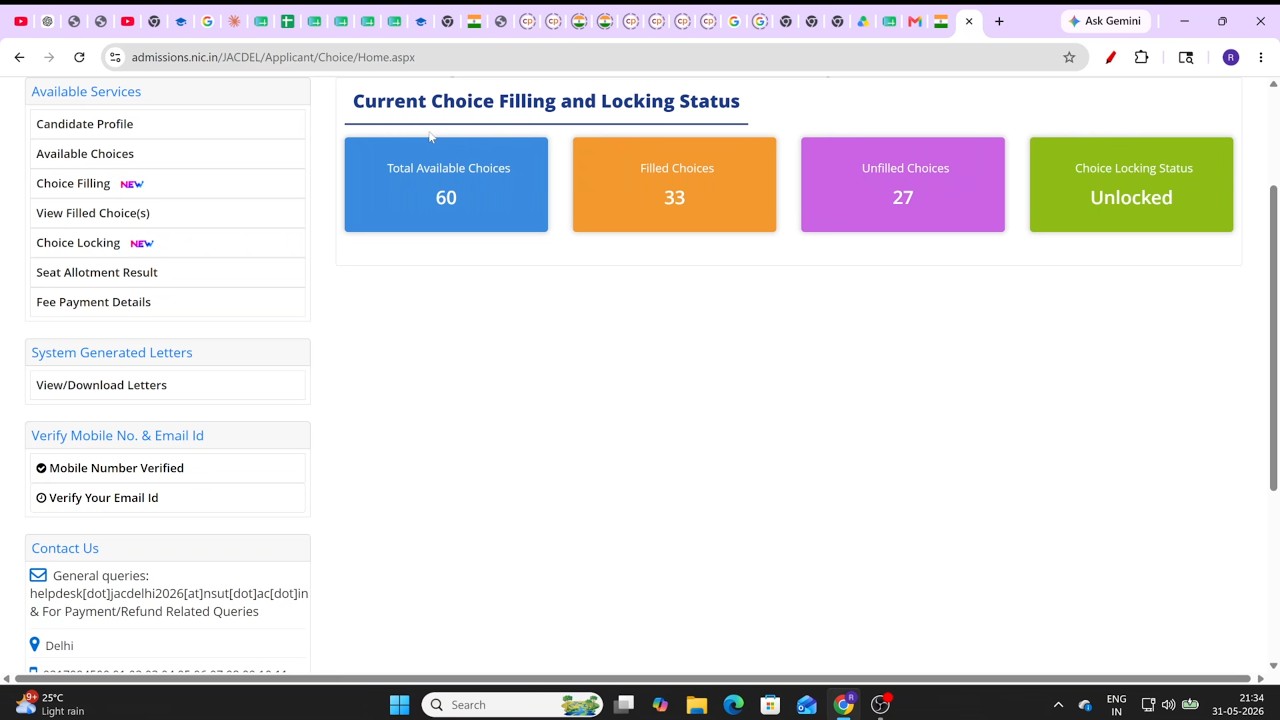Image resolution: width=1280 pixels, height=720 pixels.
Task: Close the current active tab
Action: pos(969,21)
